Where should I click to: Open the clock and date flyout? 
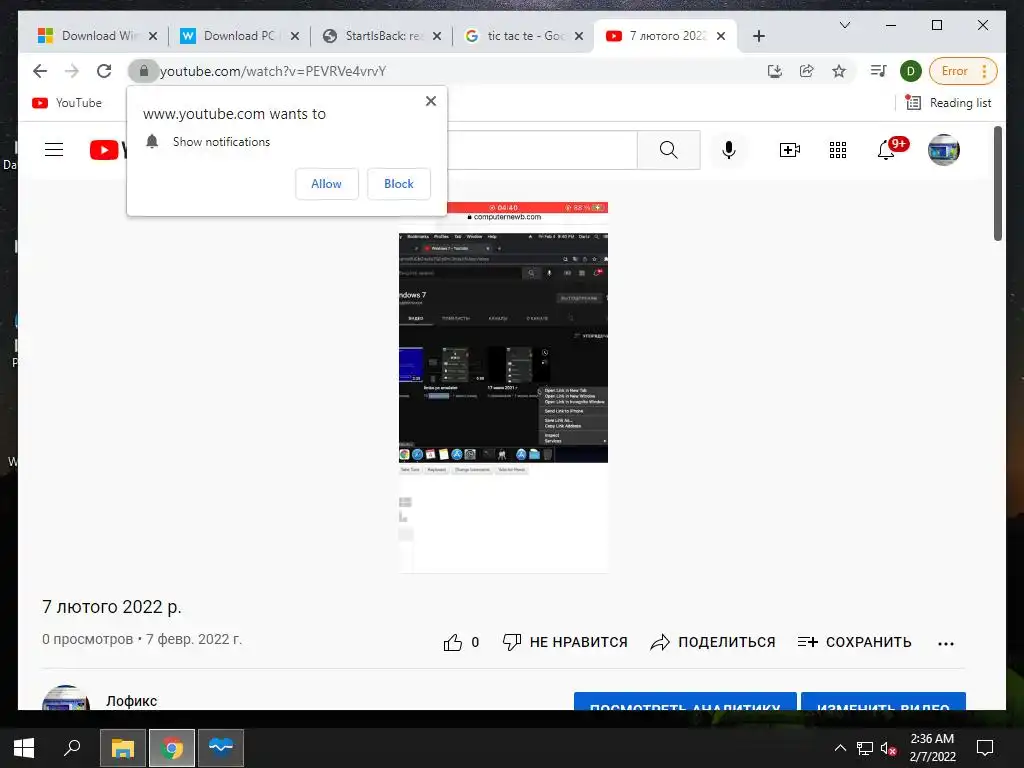[x=932, y=748]
